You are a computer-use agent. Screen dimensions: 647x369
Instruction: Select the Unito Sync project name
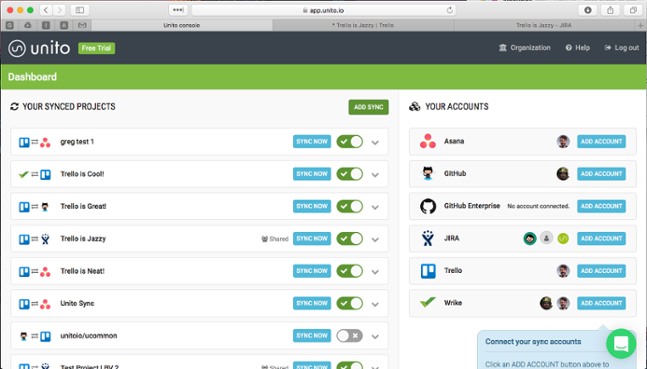click(x=77, y=303)
